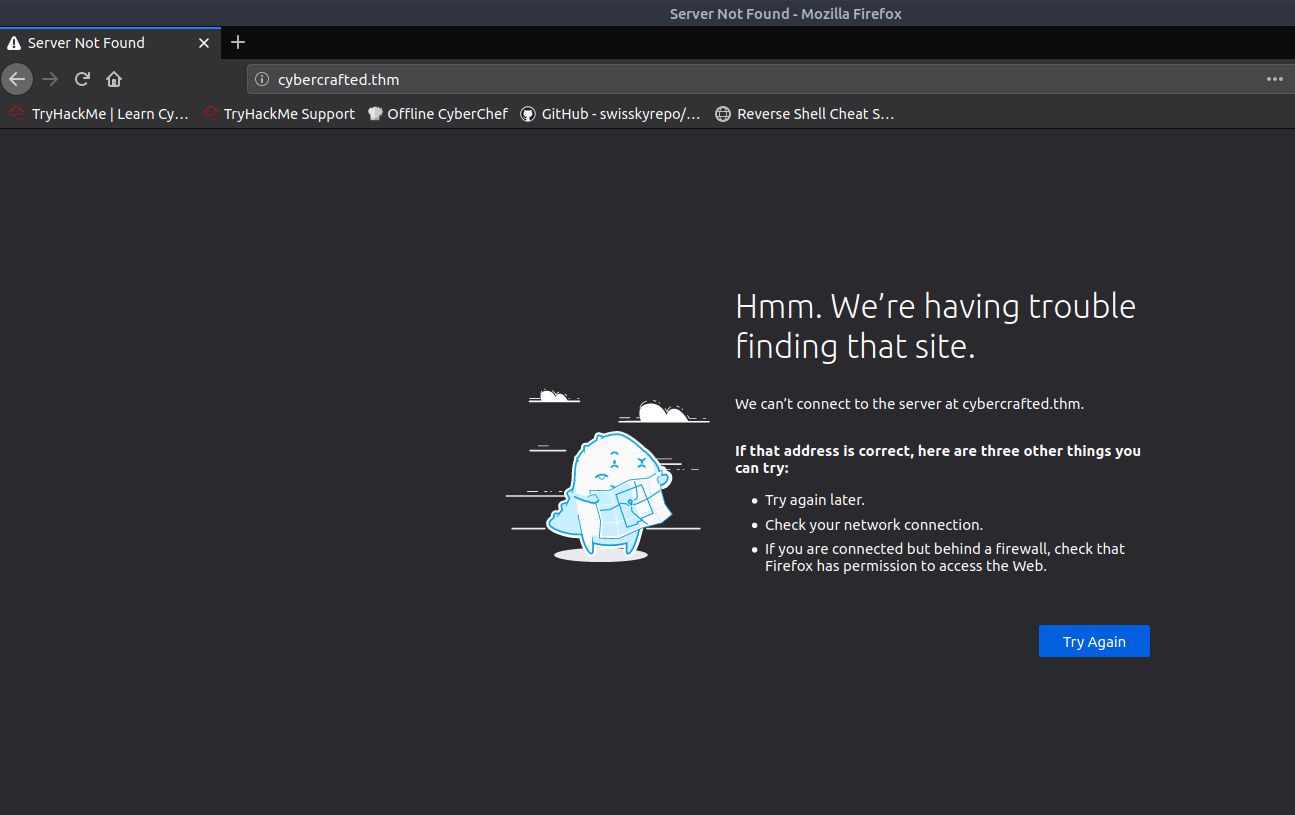
Task: Reload the current page
Action: pyautogui.click(x=83, y=79)
